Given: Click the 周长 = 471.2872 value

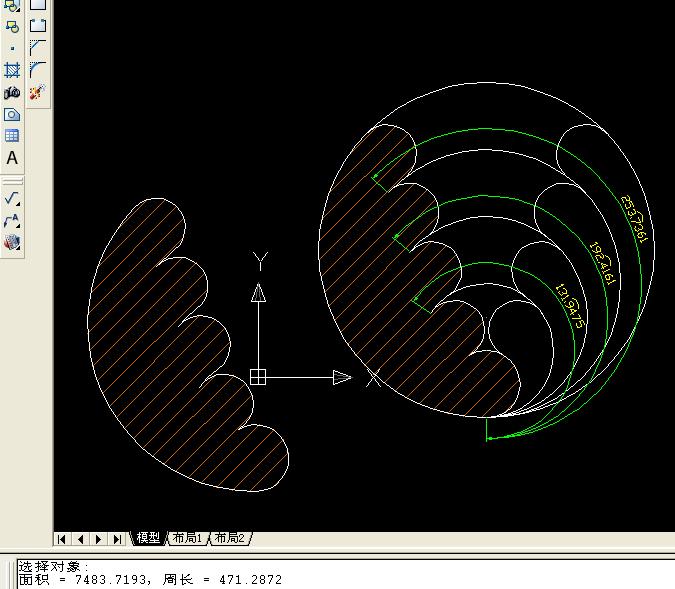Looking at the screenshot, I should point(222,580).
